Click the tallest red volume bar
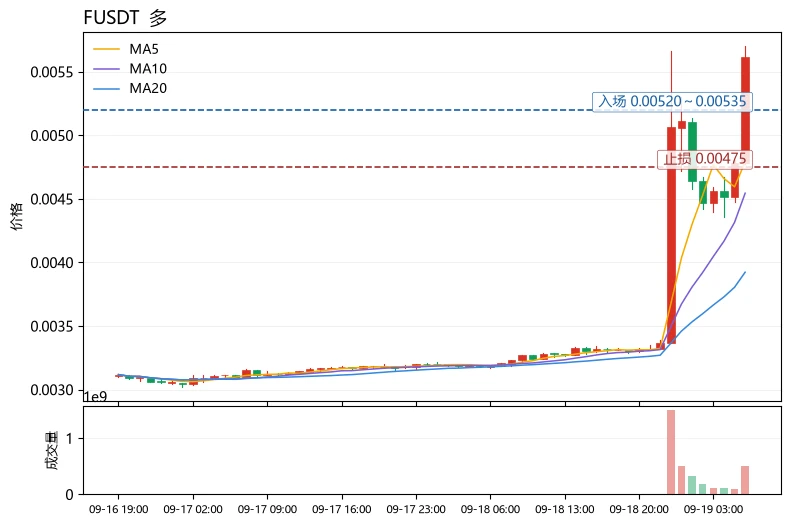Screen dimensions: 790x526 671,452
